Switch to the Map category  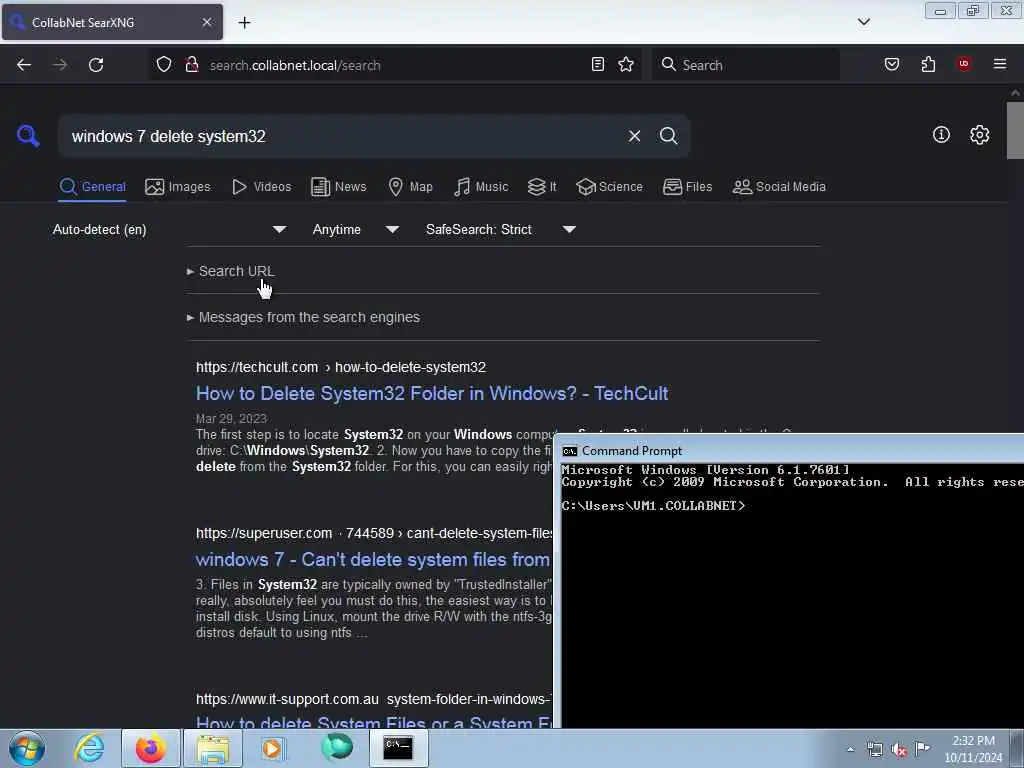[410, 187]
